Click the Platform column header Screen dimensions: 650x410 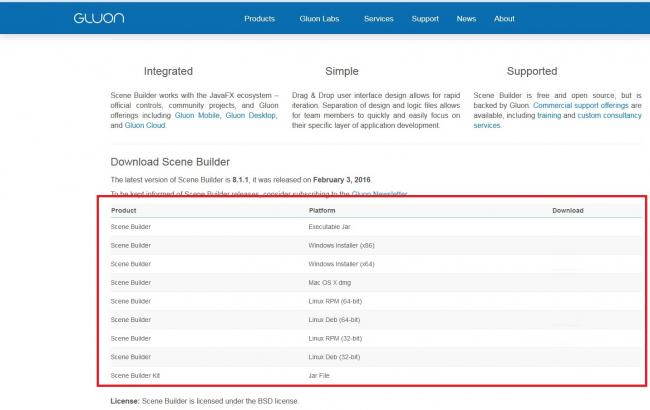(x=322, y=211)
